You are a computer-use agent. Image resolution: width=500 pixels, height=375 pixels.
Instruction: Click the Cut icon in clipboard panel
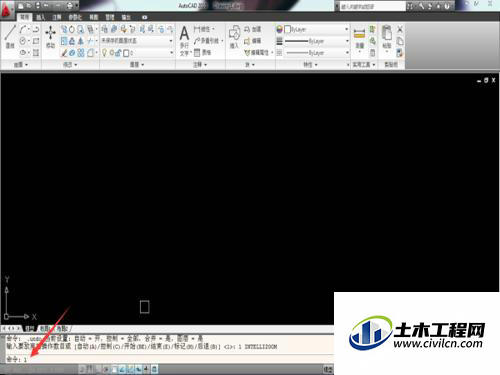point(400,29)
